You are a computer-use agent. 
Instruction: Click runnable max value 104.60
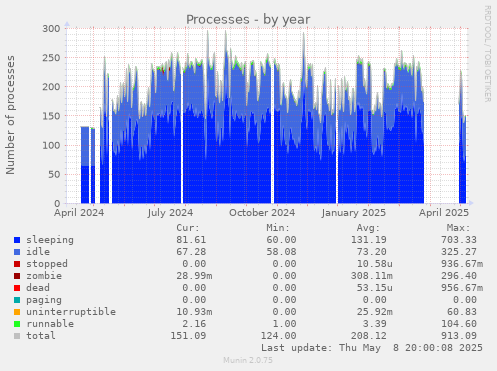(x=459, y=324)
